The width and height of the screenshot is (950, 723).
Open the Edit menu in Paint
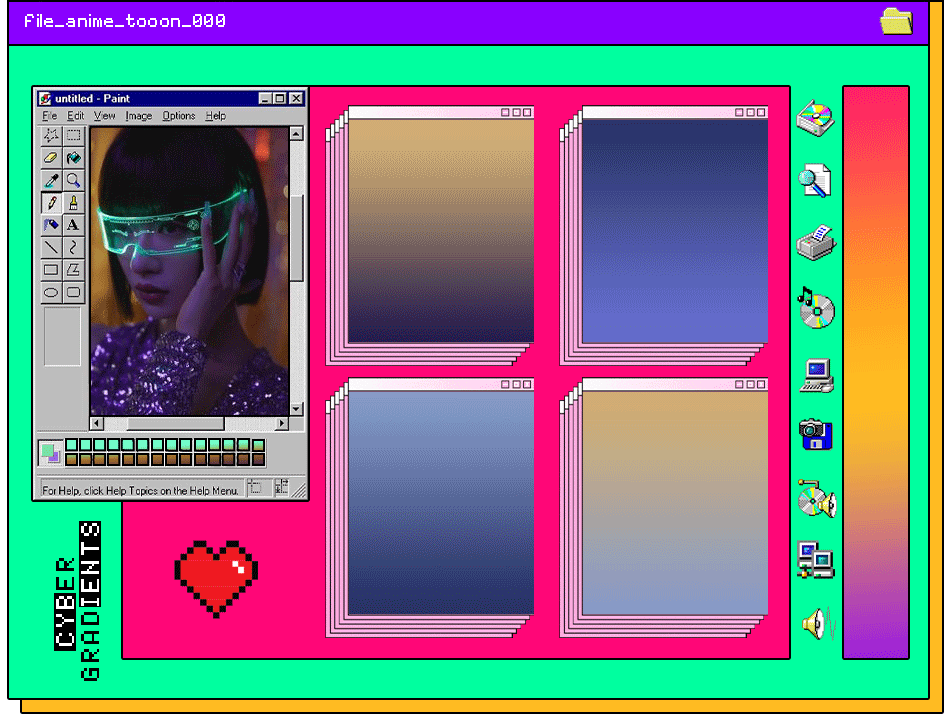(x=76, y=116)
